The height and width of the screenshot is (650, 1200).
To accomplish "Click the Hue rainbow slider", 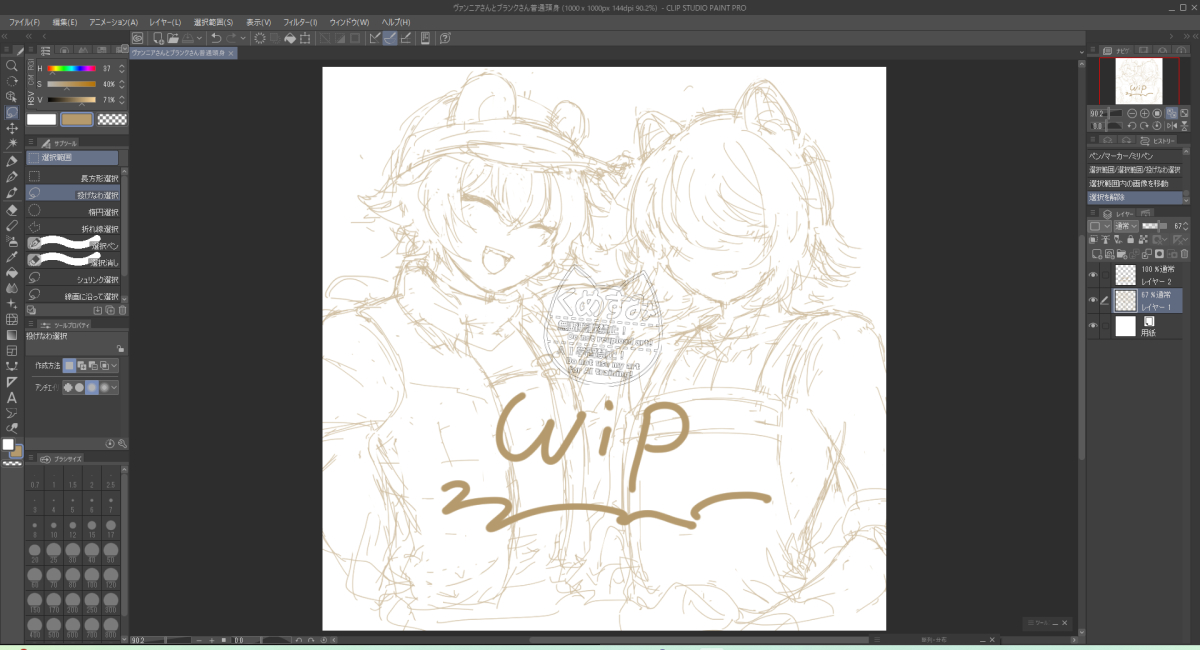I will (x=70, y=68).
